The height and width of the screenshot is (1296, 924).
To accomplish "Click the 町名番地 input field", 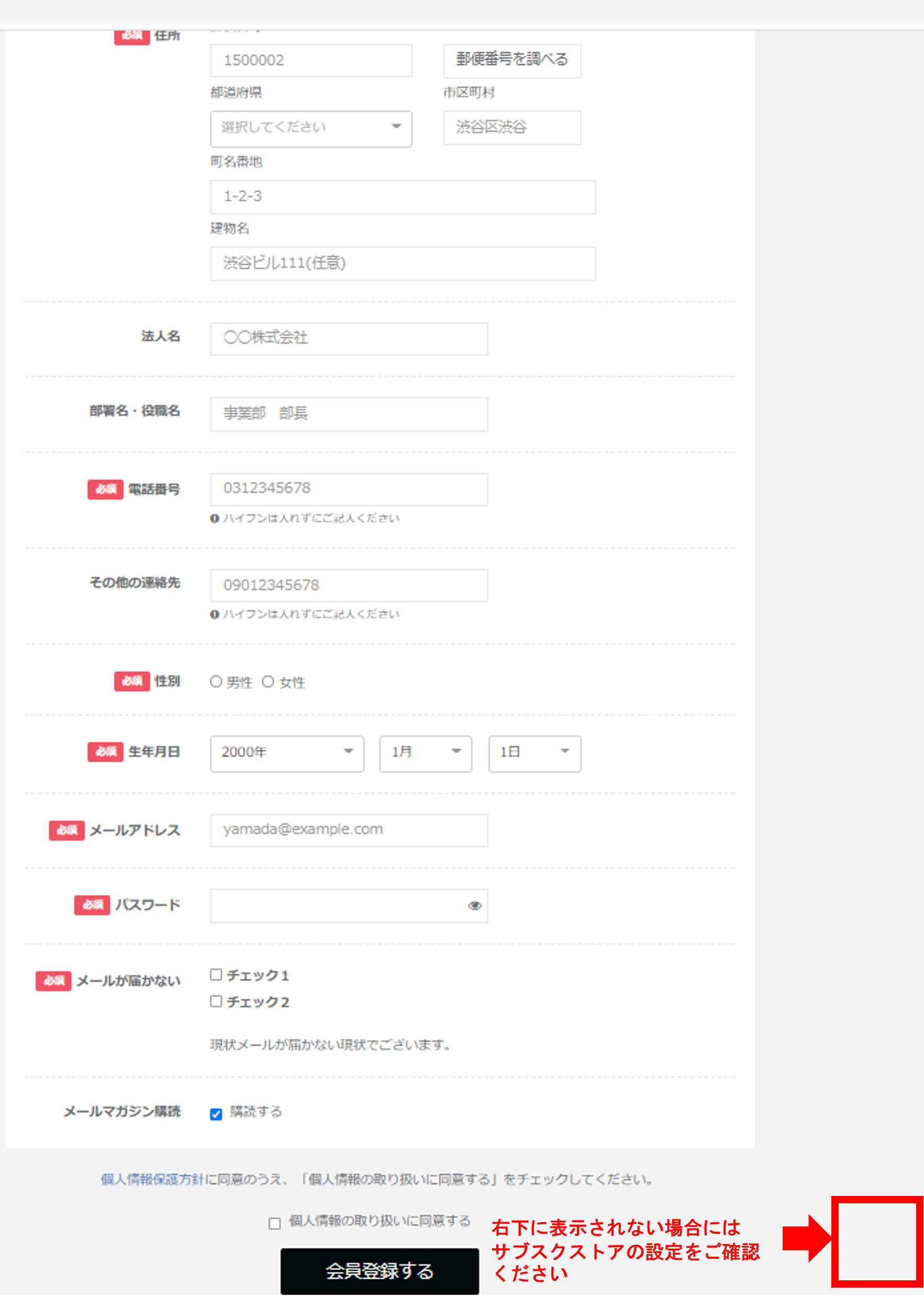I will pyautogui.click(x=403, y=197).
